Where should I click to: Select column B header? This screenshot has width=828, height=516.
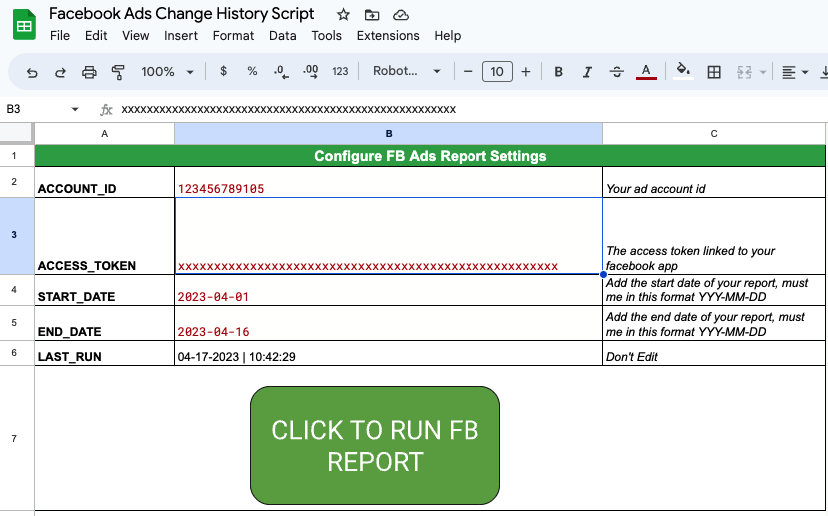tap(389, 134)
